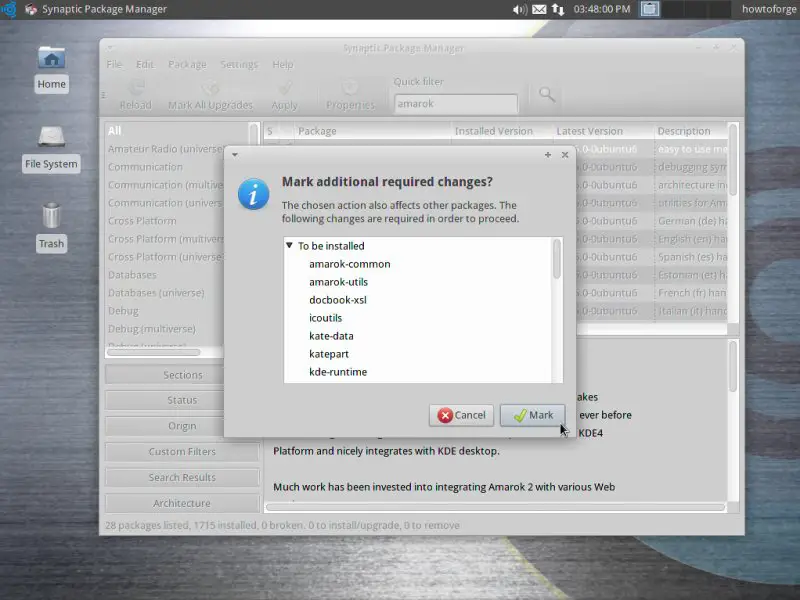The height and width of the screenshot is (600, 800).
Task: Select icoutils in the install list
Action: [x=326, y=318]
